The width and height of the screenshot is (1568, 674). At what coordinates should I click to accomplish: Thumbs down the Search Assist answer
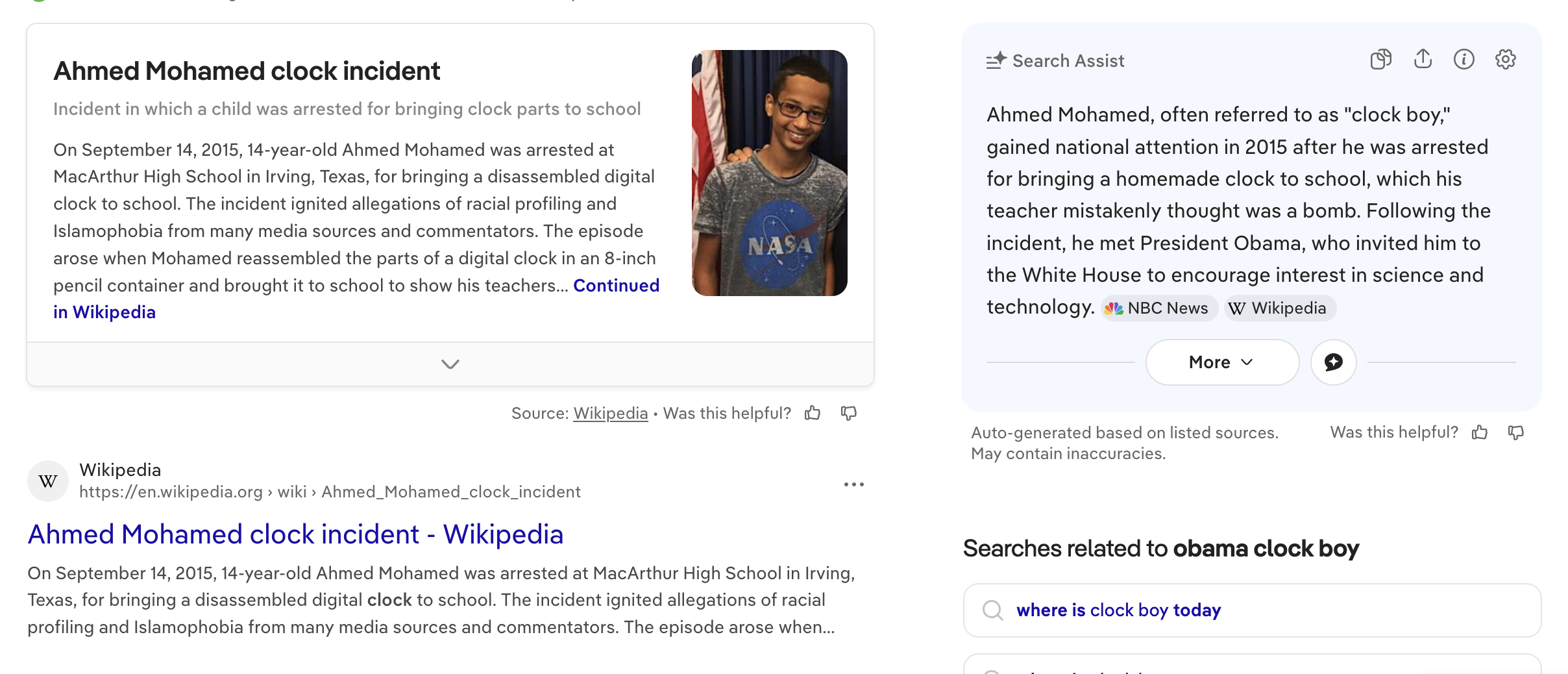pos(1516,432)
